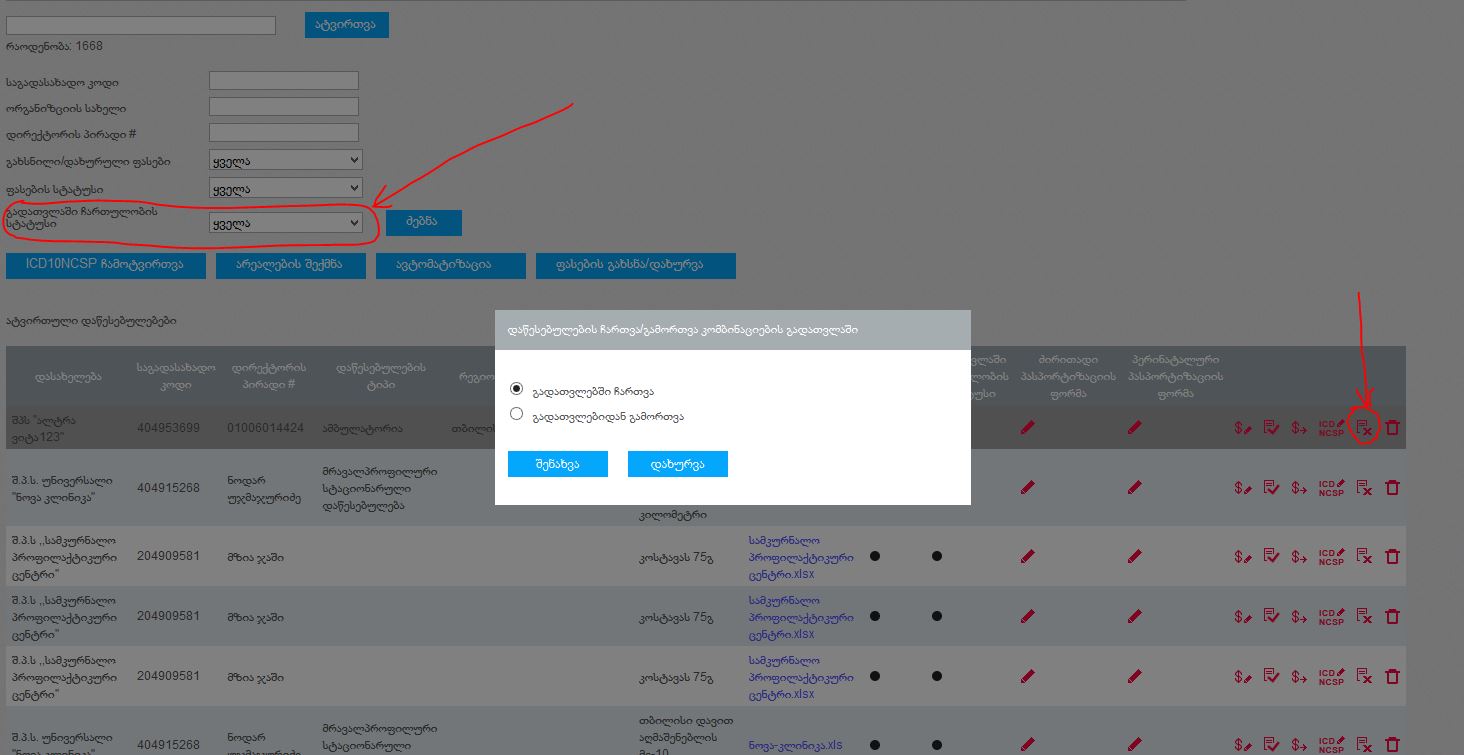Select the 'გადათვლებიდან გამორთვა' radio option
The height and width of the screenshot is (755, 1464).
[516, 414]
